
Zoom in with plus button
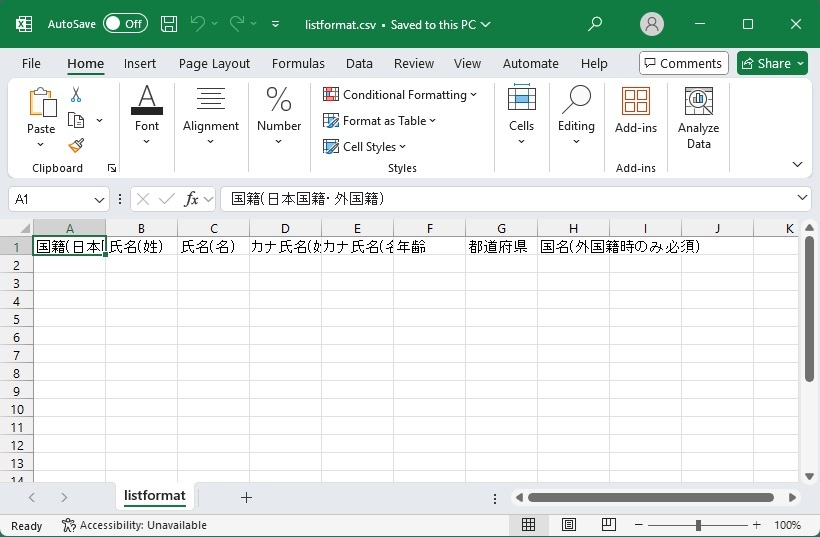coord(756,524)
